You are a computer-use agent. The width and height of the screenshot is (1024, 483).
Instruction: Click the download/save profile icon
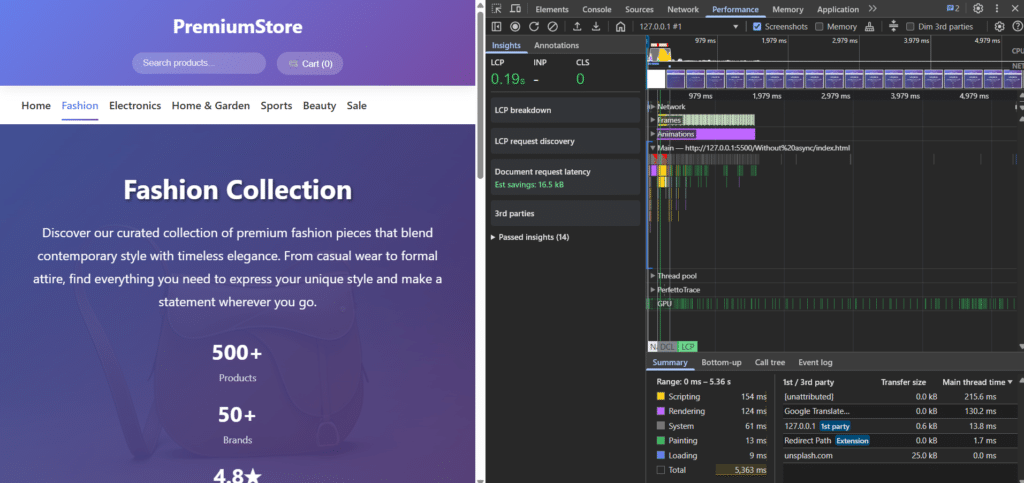tap(596, 27)
